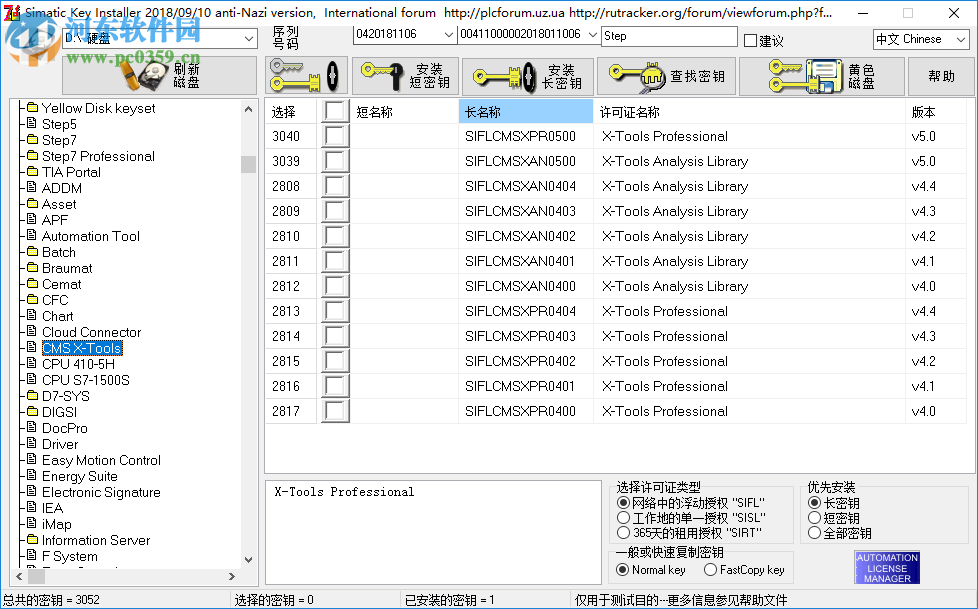Click the AUTOMATION LICENSE MANAGER button
Viewport: 978px width, 609px height.
[x=886, y=567]
